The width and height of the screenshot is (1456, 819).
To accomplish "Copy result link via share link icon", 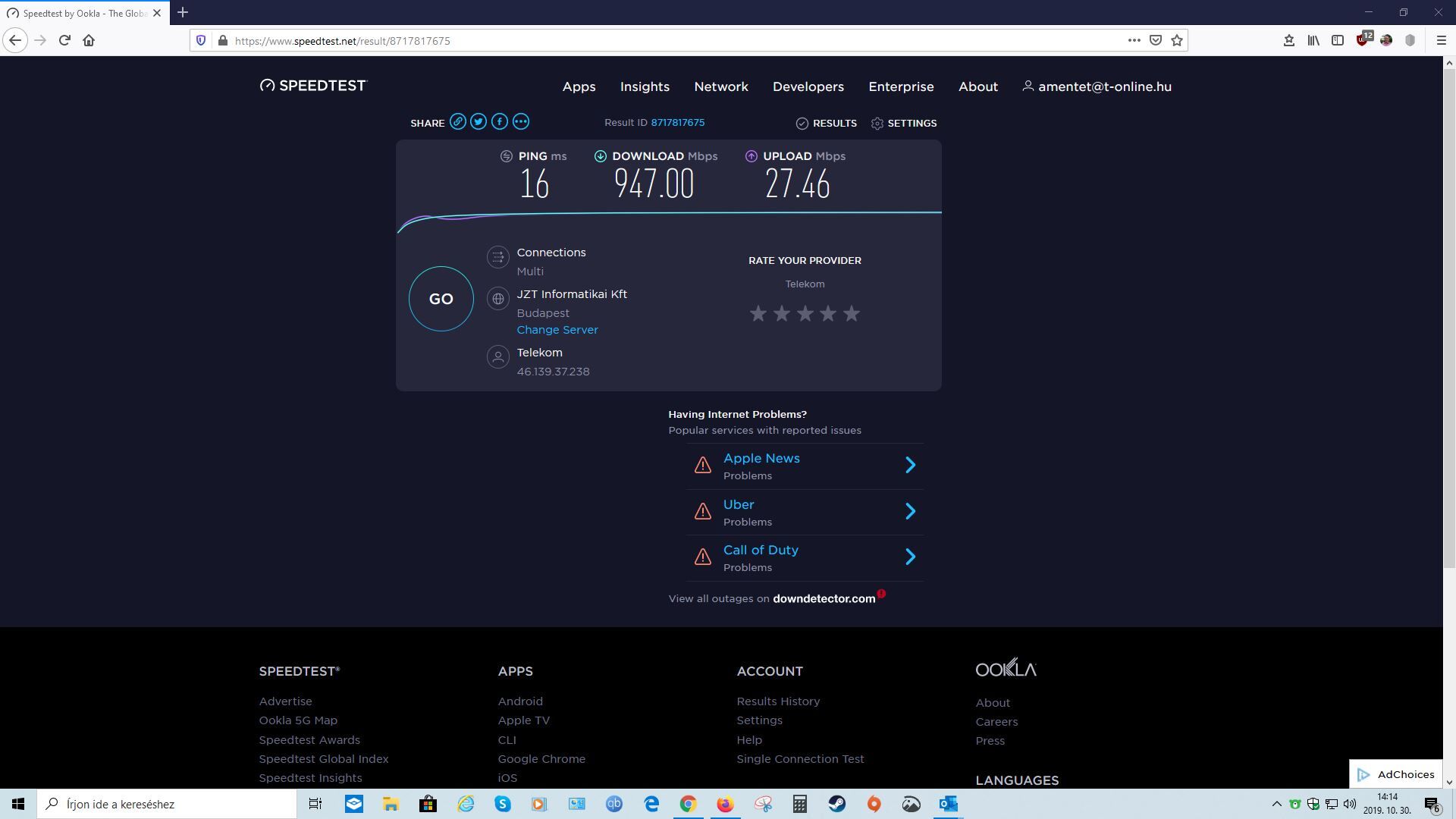I will tap(457, 122).
